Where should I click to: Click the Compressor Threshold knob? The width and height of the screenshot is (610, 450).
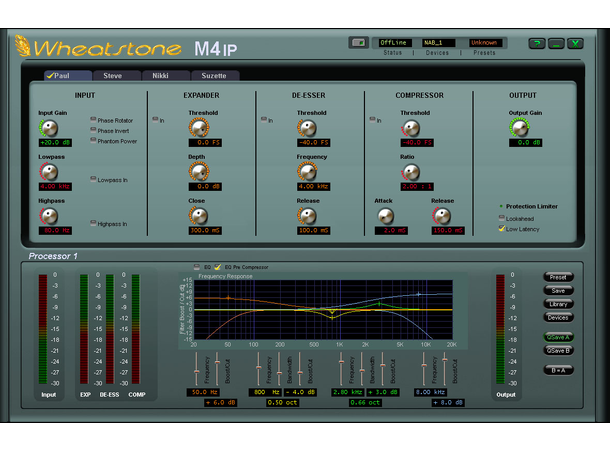tap(411, 128)
